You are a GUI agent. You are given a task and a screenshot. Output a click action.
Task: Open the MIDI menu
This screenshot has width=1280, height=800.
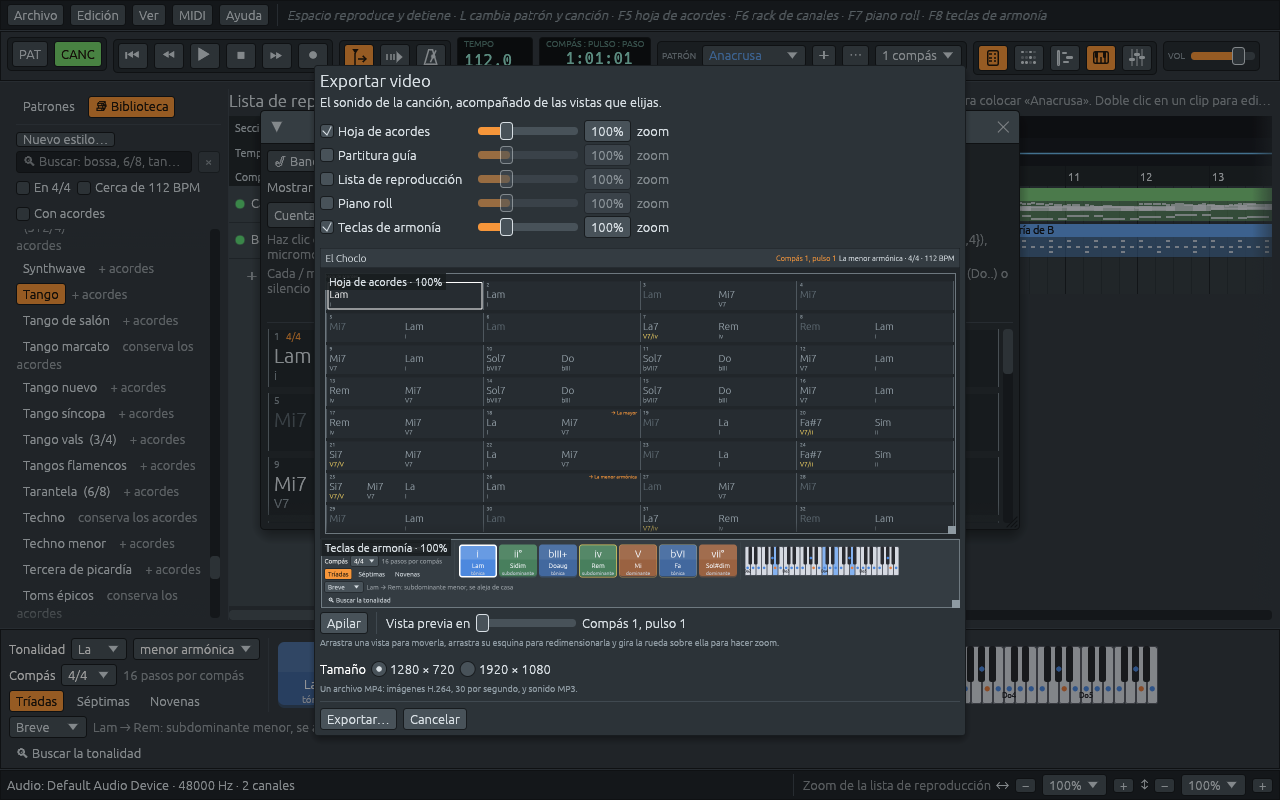191,15
